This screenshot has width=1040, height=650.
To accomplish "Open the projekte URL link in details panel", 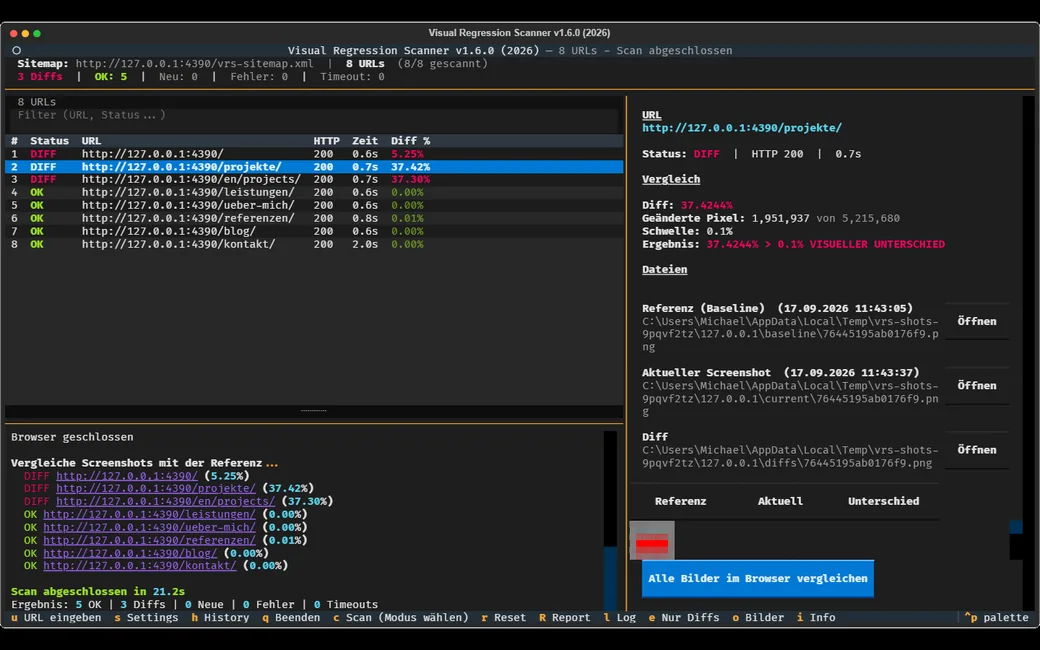I will [742, 127].
